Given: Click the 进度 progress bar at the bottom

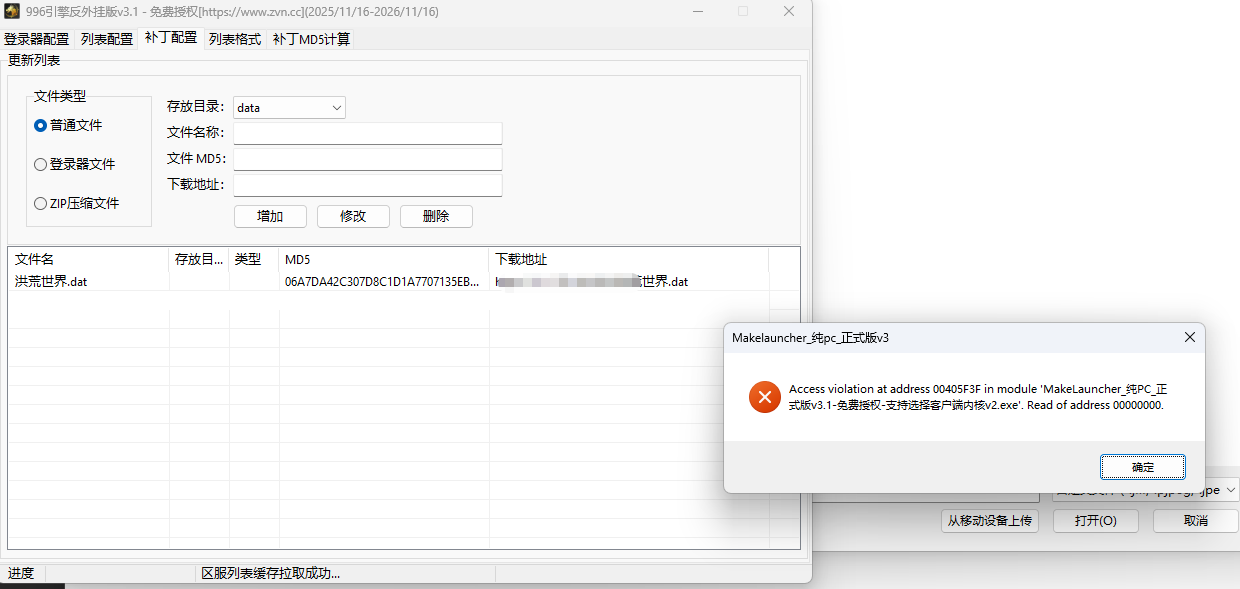Looking at the screenshot, I should tap(22, 573).
